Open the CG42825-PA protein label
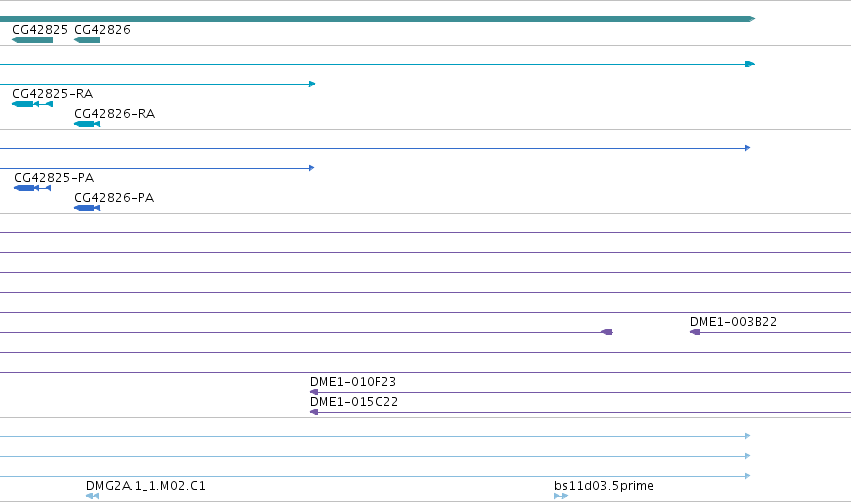851x502 pixels. click(x=54, y=178)
